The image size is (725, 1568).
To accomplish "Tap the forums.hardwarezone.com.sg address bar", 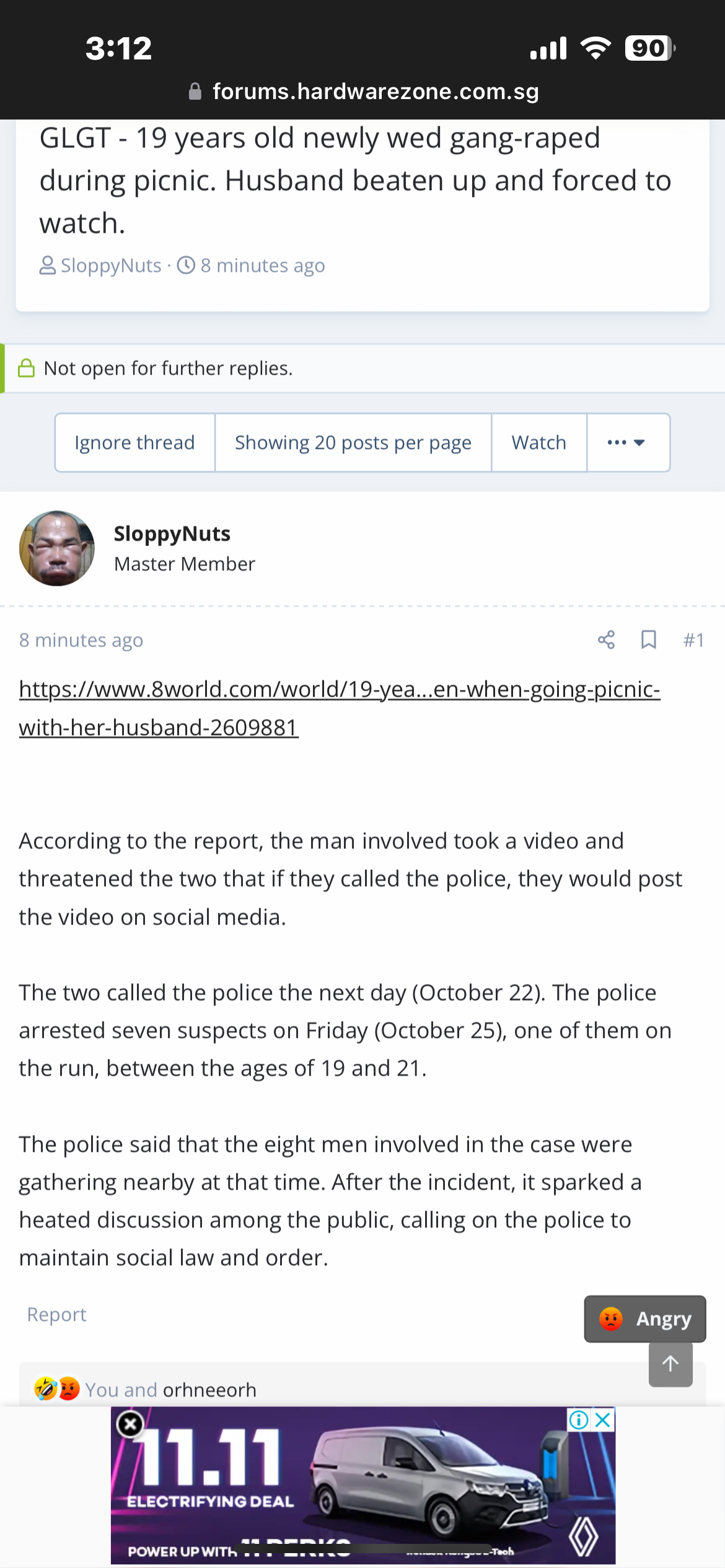I will coord(363,92).
